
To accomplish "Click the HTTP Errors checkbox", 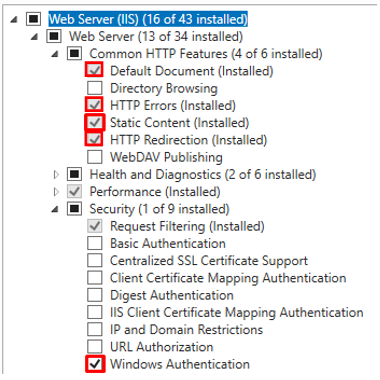I will pyautogui.click(x=95, y=105).
